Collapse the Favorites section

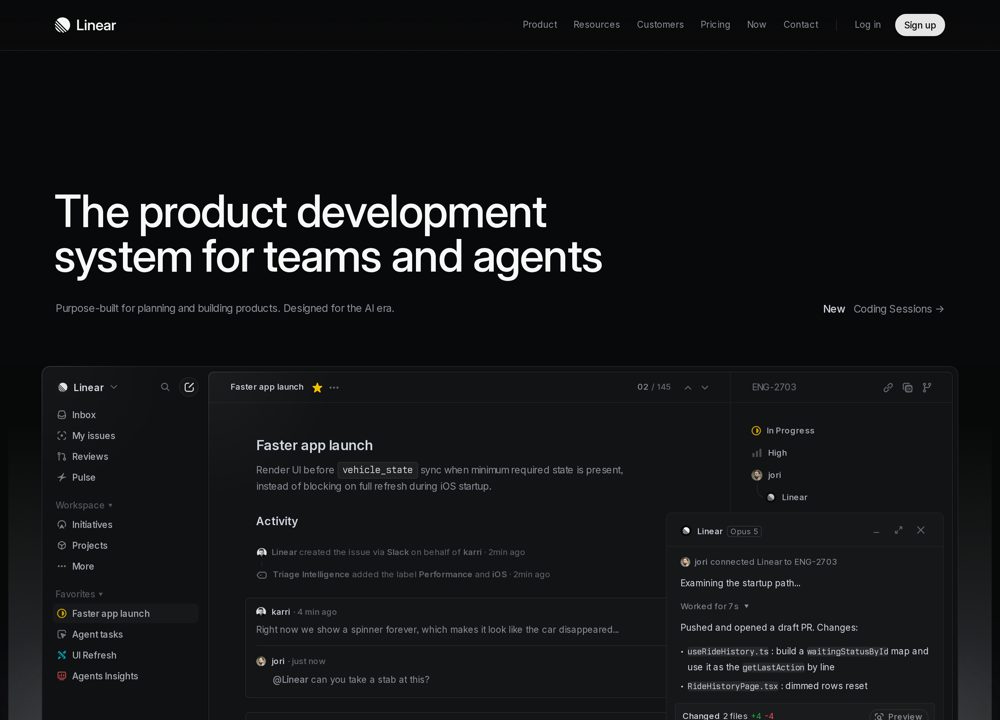(79, 594)
